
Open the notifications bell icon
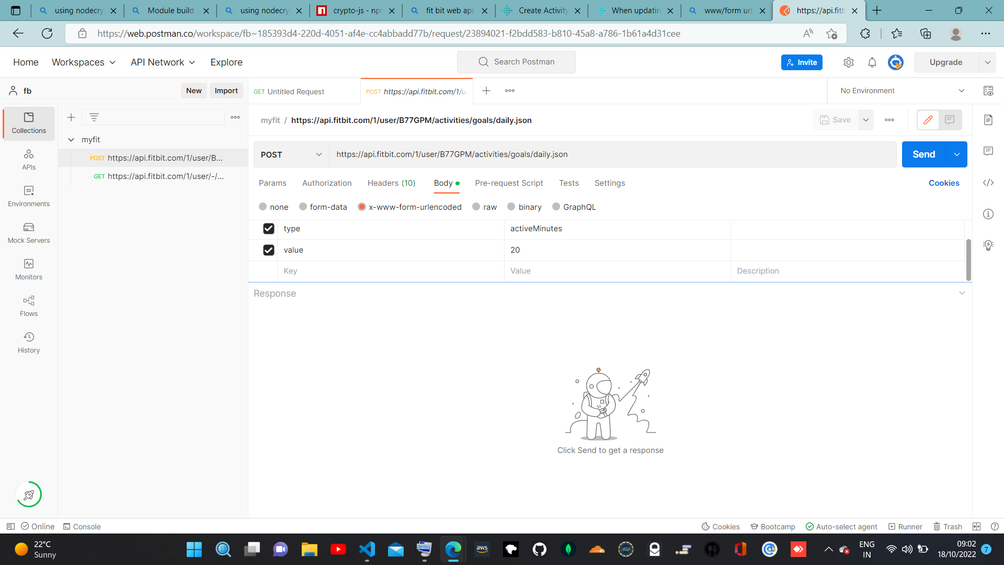coord(872,62)
